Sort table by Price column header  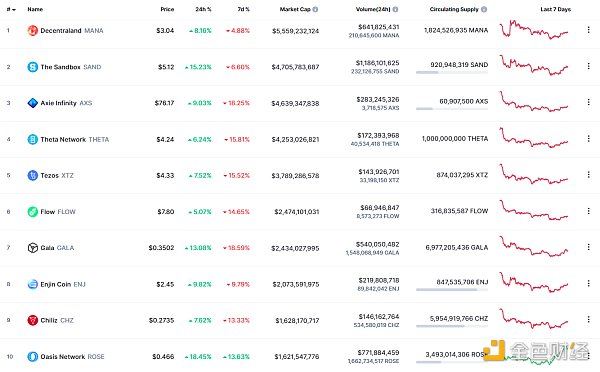coord(167,9)
